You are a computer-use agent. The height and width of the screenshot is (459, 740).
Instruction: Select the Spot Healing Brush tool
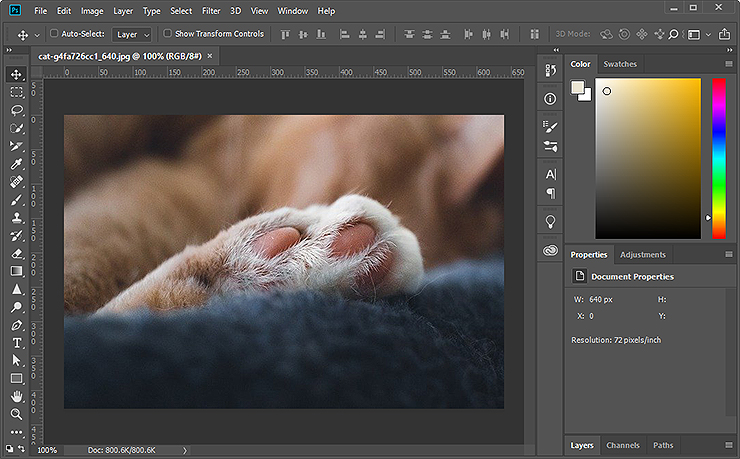point(17,182)
